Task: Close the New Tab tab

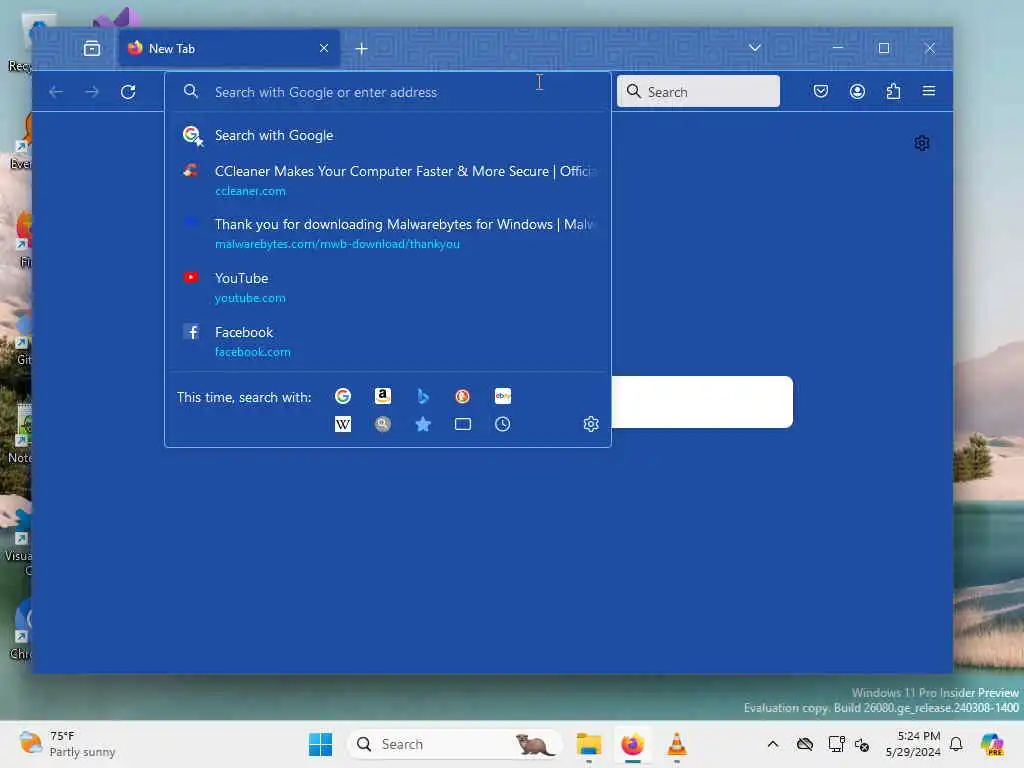Action: pyautogui.click(x=324, y=48)
